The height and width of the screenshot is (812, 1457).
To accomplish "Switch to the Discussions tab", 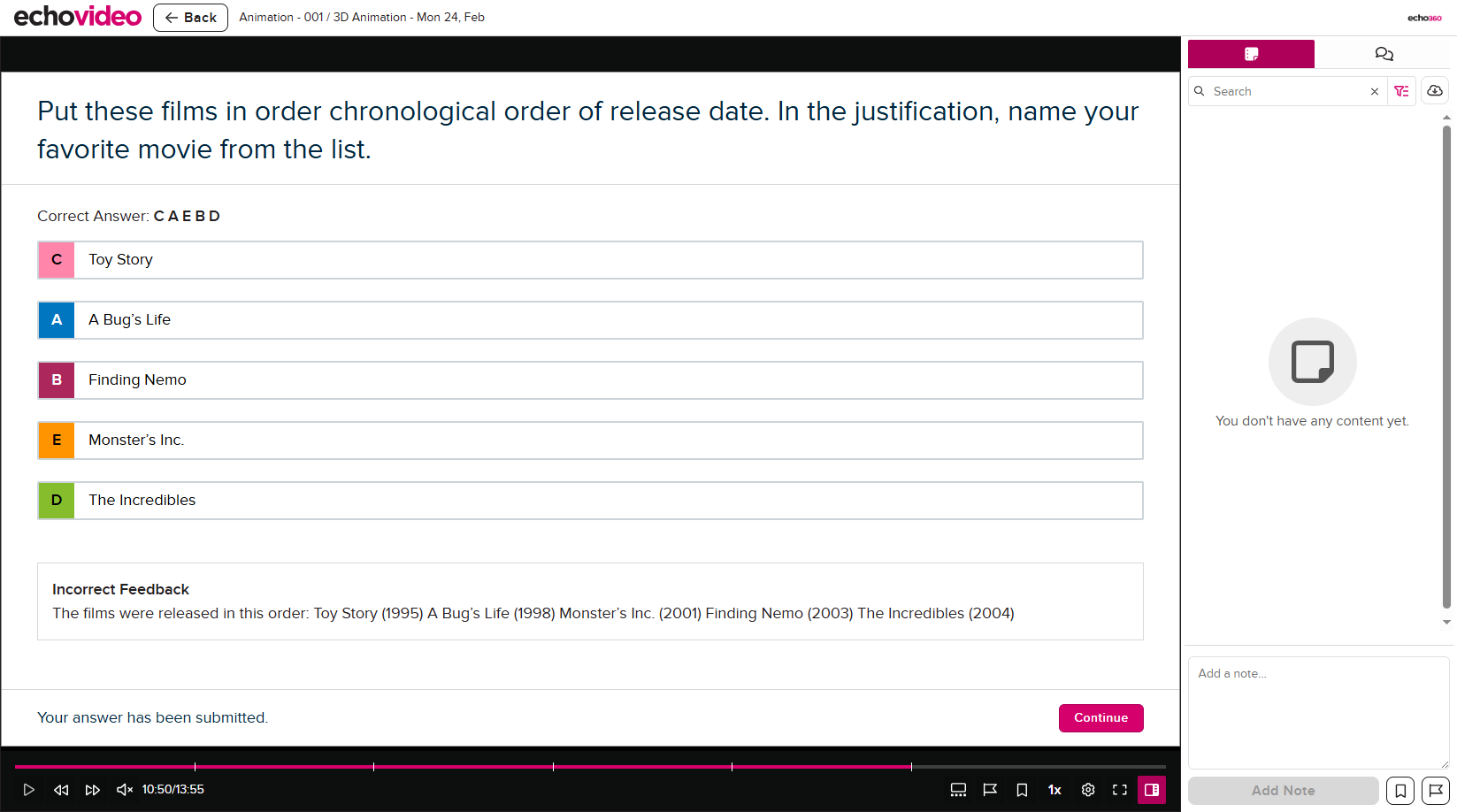I will point(1384,54).
